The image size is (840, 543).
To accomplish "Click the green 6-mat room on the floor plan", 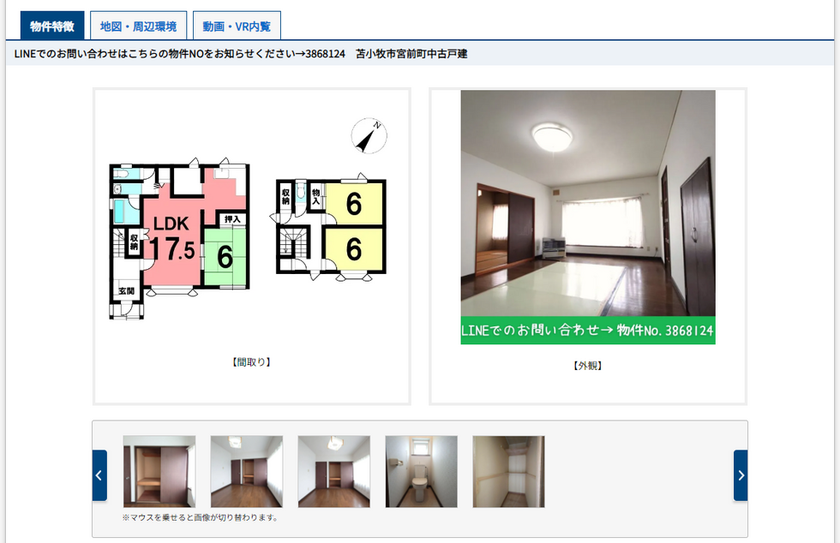I will [225, 257].
